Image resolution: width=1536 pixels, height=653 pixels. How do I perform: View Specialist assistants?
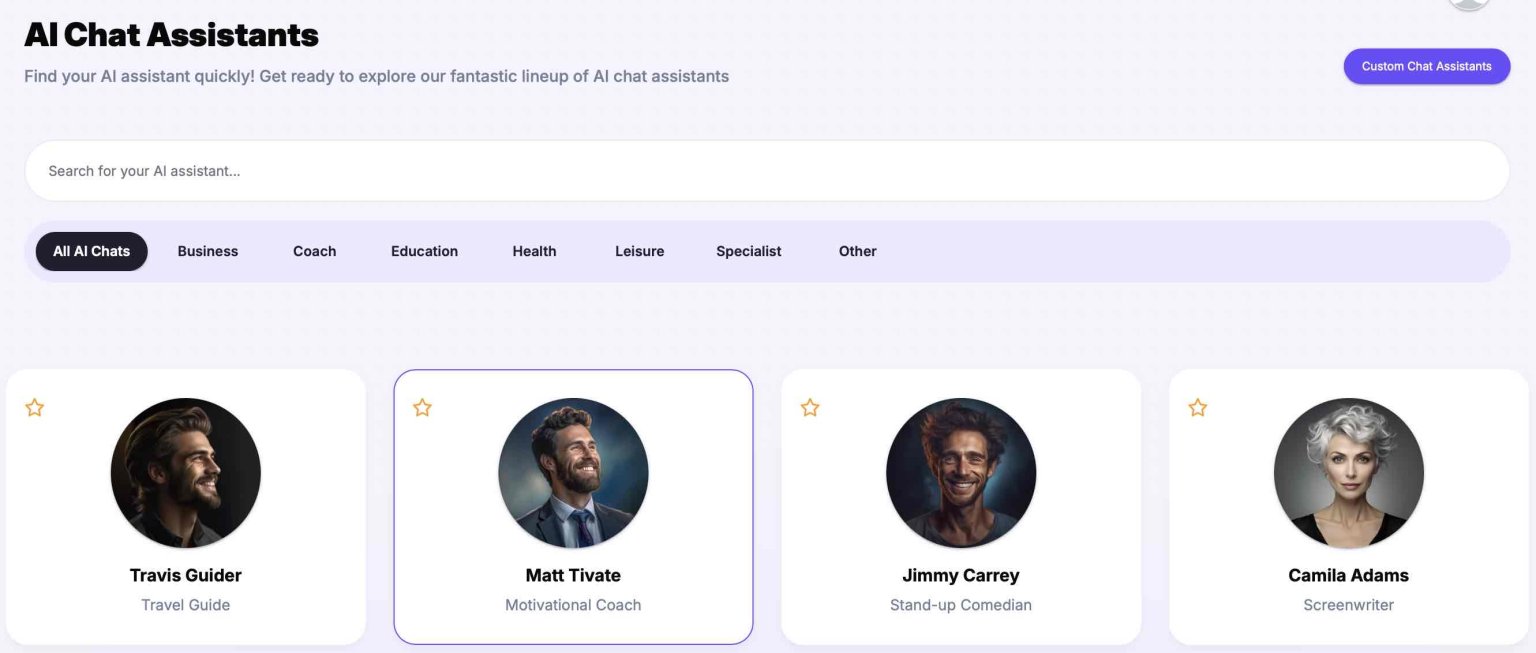[748, 251]
